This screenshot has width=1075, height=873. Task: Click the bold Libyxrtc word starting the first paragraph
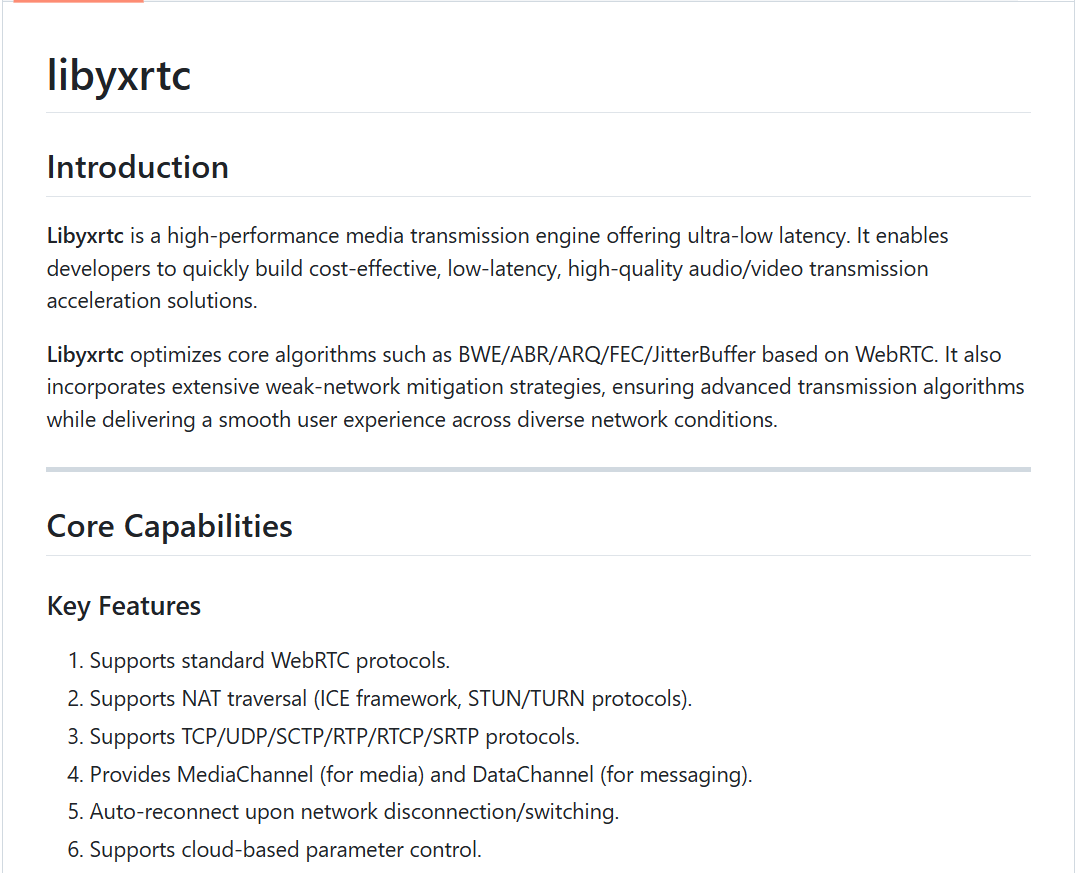(x=85, y=236)
